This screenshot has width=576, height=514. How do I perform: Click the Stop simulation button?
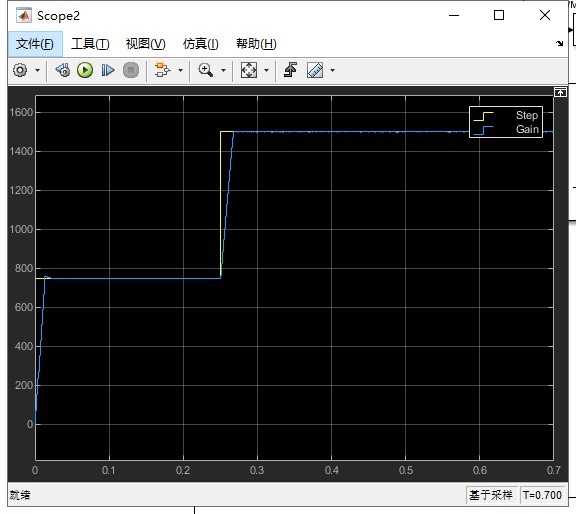click(x=131, y=70)
